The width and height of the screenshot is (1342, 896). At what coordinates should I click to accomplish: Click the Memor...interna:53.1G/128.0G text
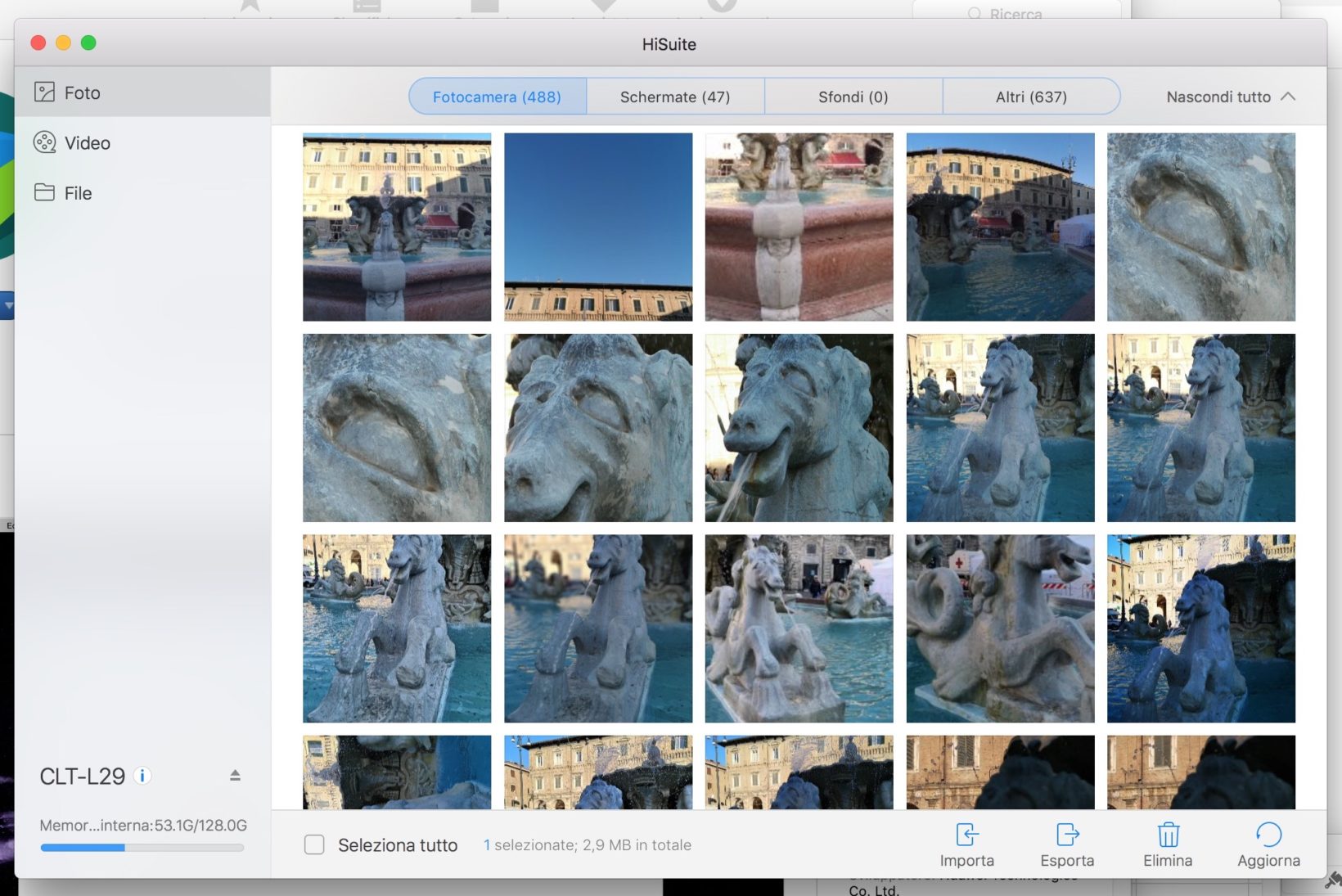(x=143, y=825)
